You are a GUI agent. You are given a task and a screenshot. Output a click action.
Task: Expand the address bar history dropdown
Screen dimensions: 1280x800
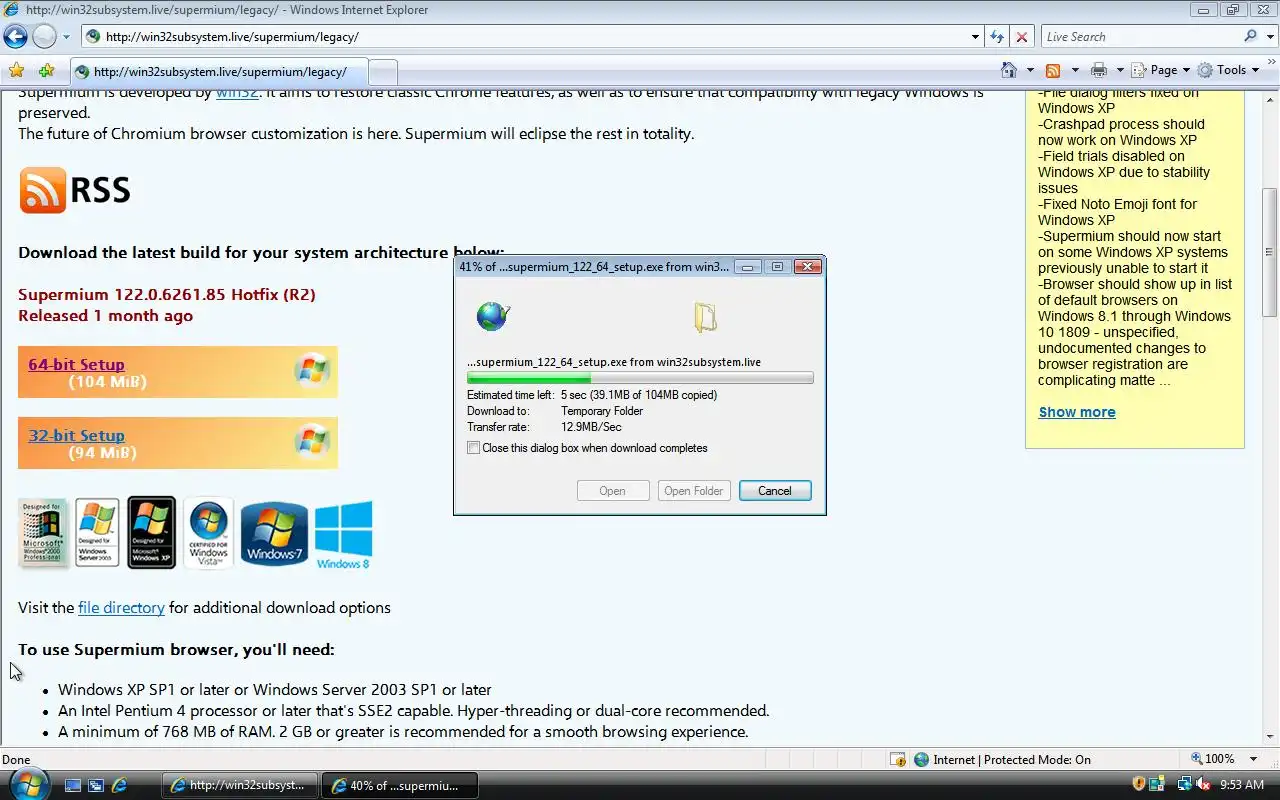click(x=976, y=37)
